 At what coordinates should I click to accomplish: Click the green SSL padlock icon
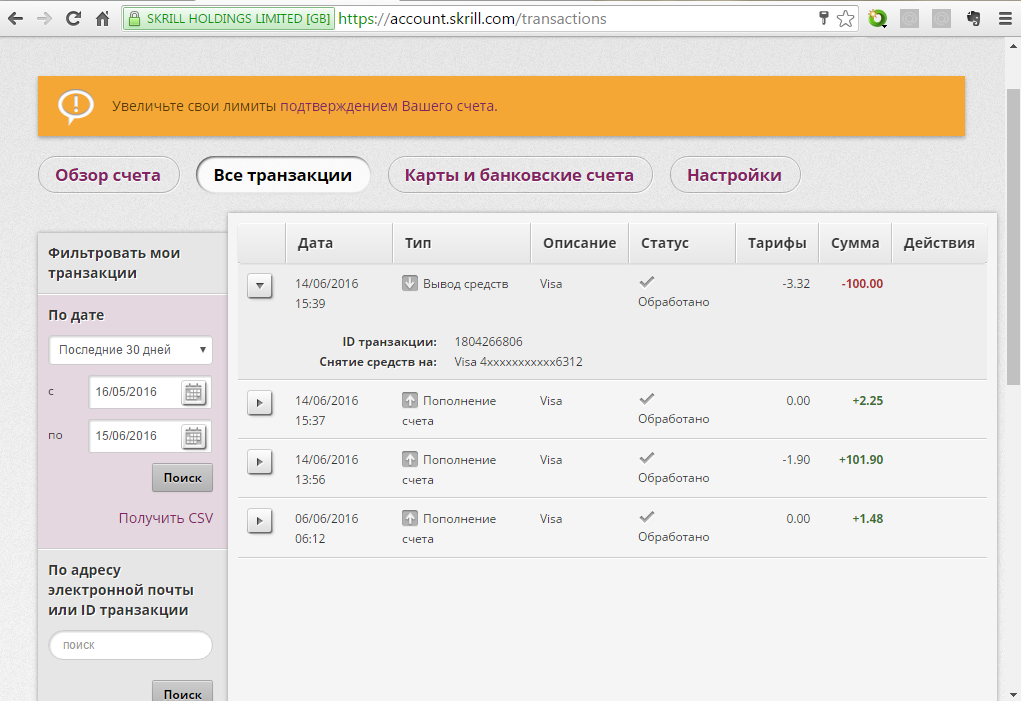[134, 19]
